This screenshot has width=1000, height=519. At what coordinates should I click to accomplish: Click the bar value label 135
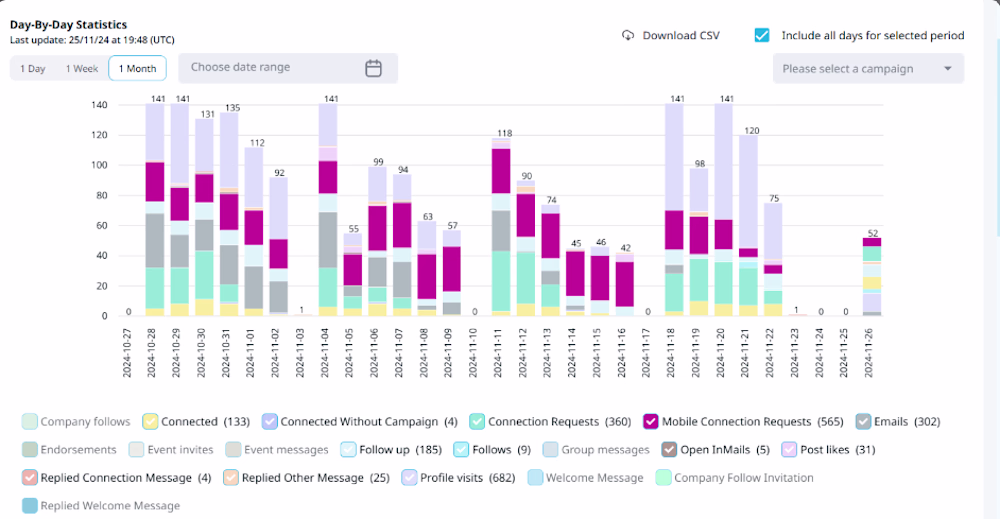[233, 108]
